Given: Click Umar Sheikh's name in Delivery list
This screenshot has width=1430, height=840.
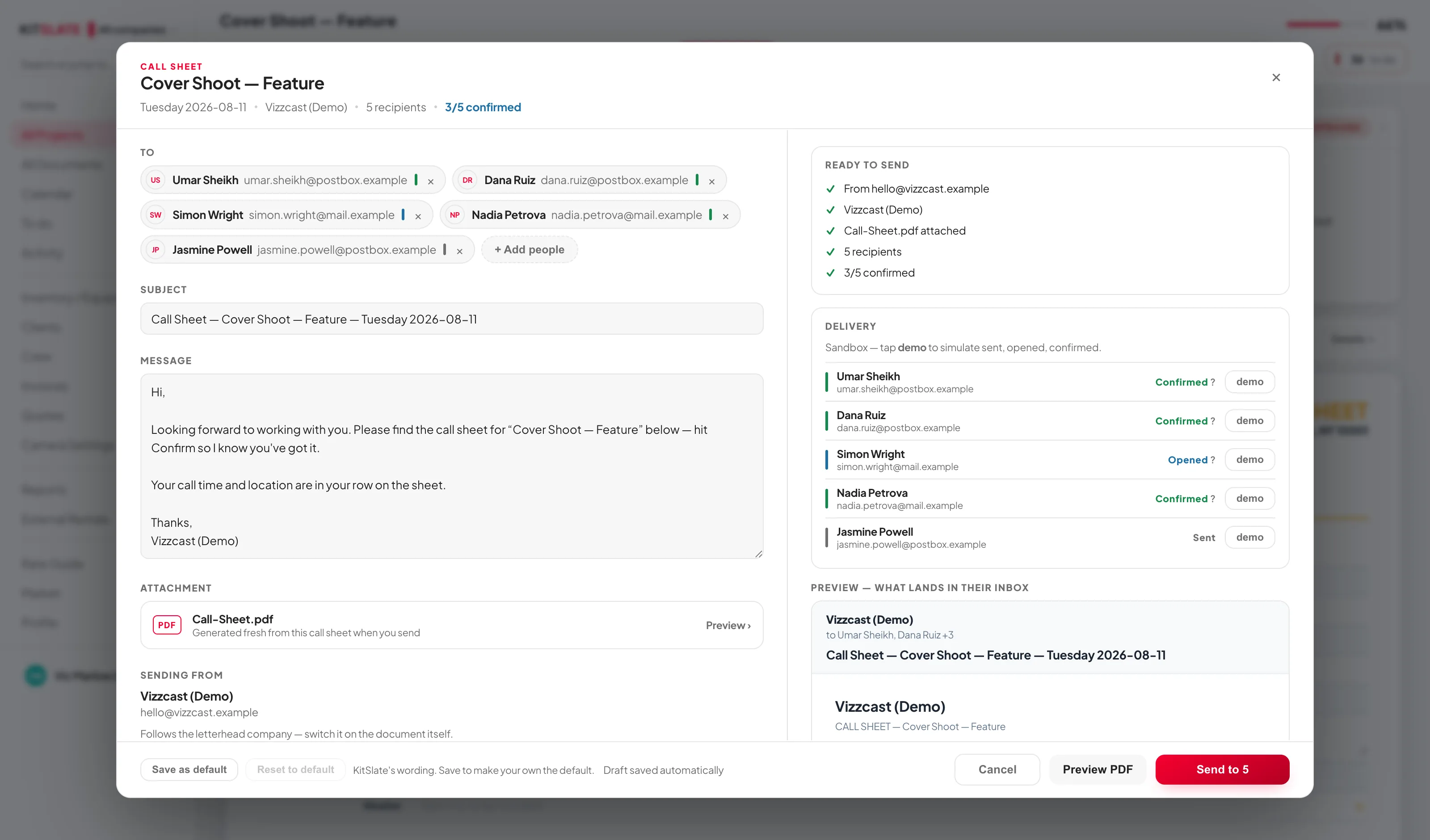Looking at the screenshot, I should coord(868,376).
